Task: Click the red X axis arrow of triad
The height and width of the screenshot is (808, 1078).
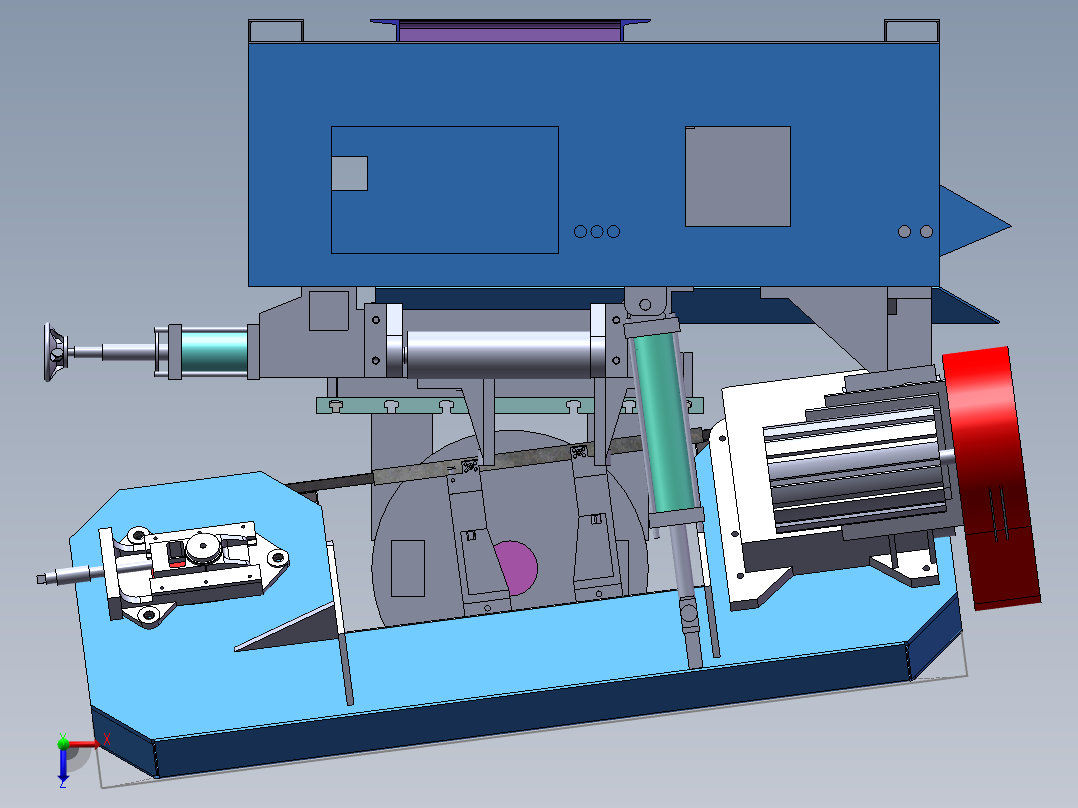Action: 82,743
